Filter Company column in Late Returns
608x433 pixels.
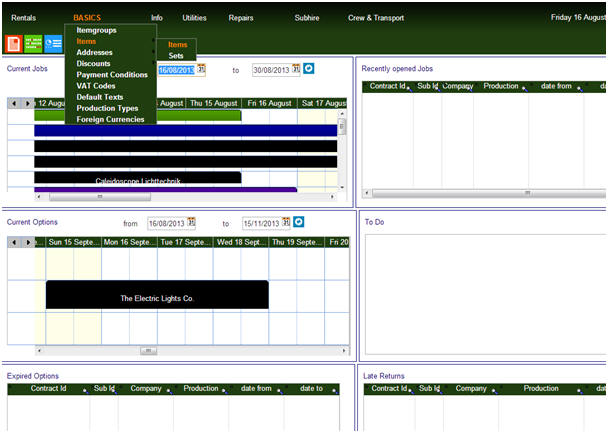click(x=494, y=391)
